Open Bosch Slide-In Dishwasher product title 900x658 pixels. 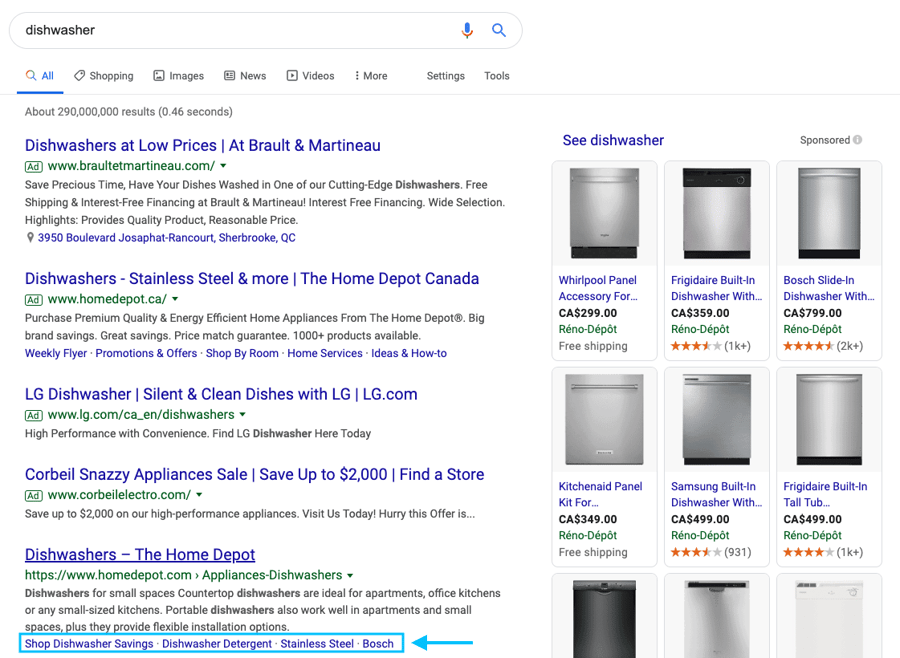tap(829, 288)
